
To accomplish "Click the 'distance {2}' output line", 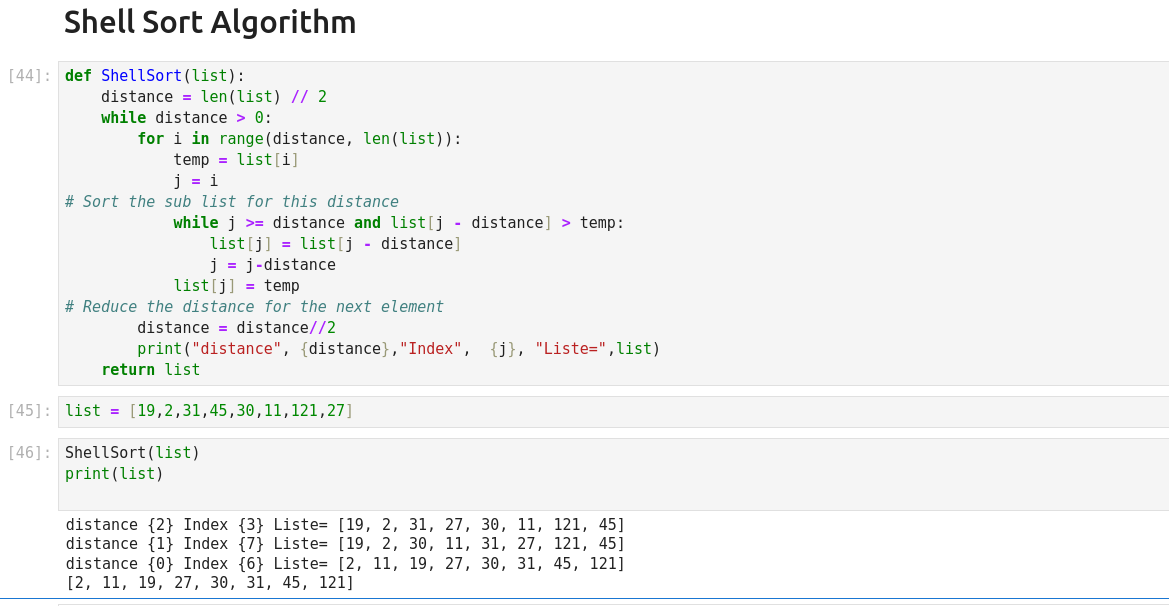I will [345, 525].
